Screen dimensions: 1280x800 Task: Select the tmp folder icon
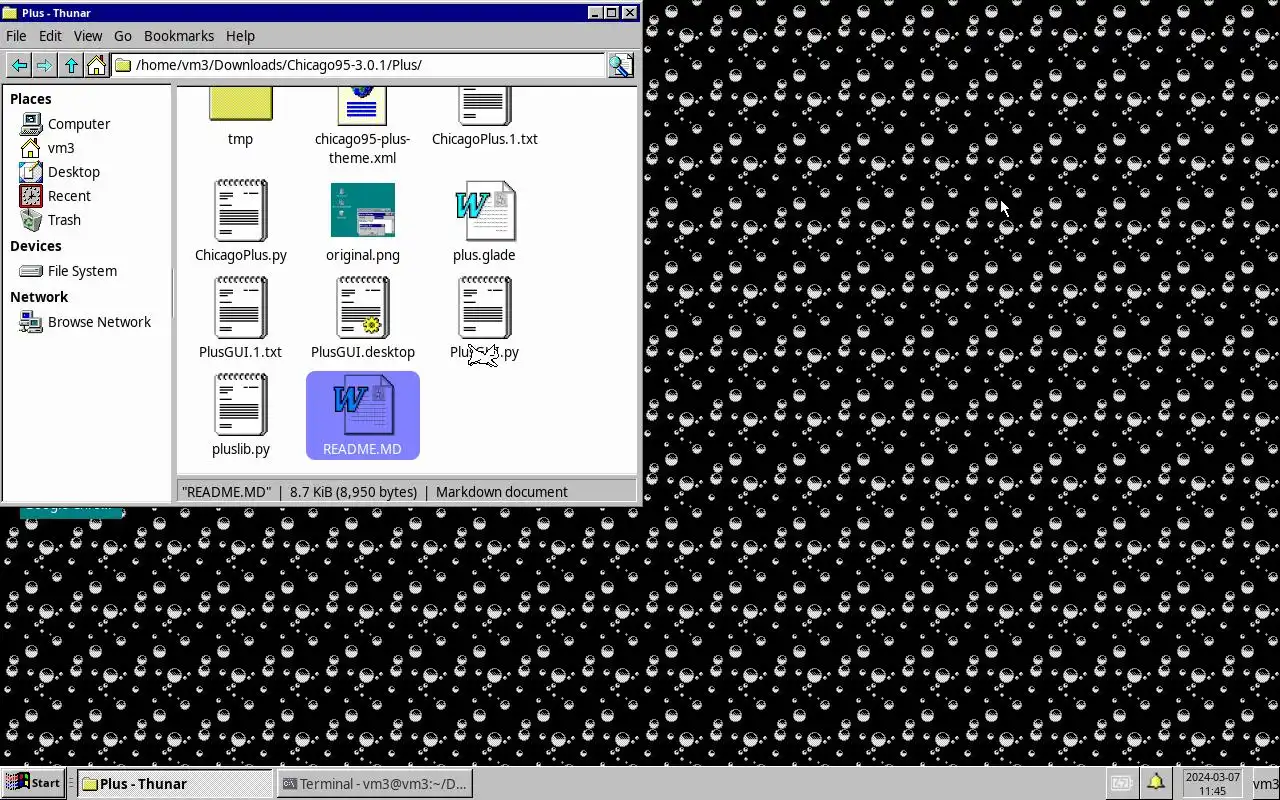point(240,104)
